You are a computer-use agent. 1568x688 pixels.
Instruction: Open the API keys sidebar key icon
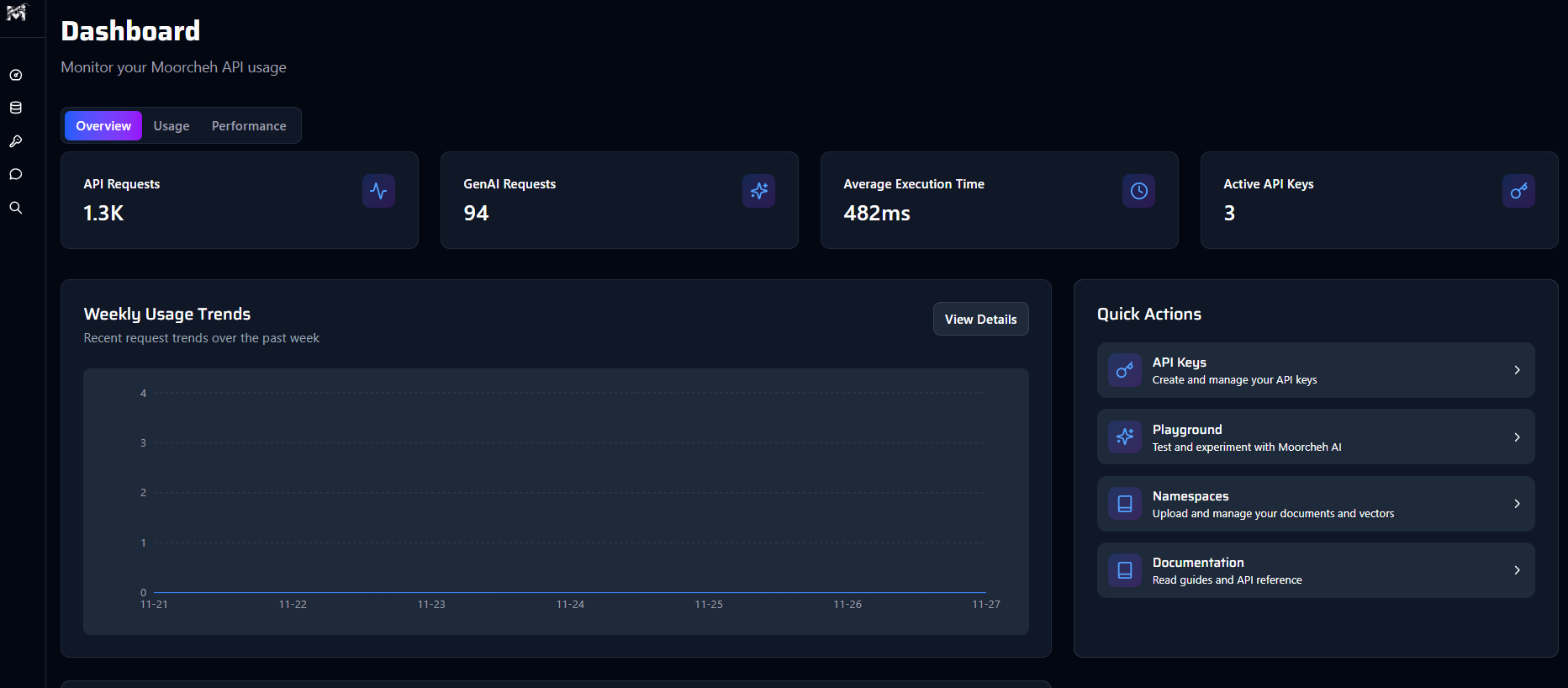pos(16,141)
